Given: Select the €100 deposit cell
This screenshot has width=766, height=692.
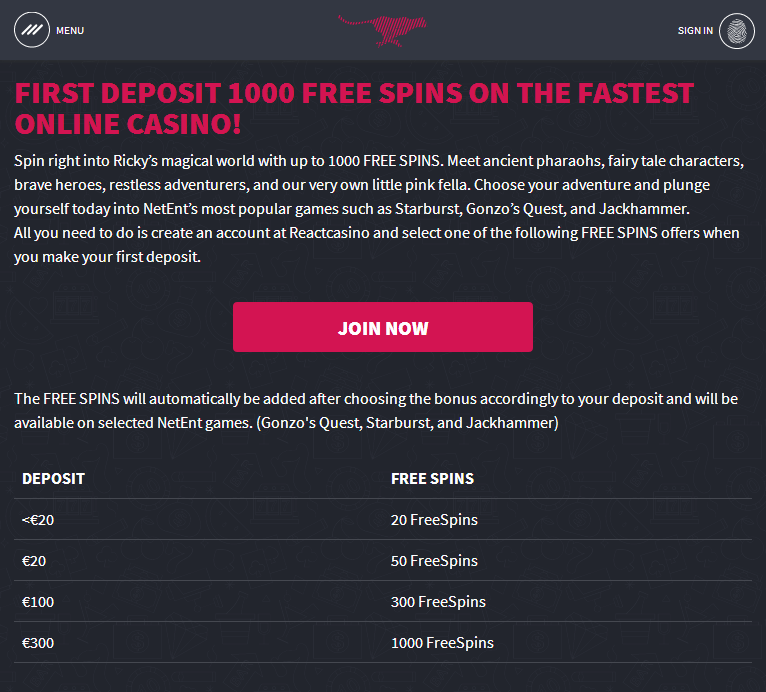Looking at the screenshot, I should [38, 602].
